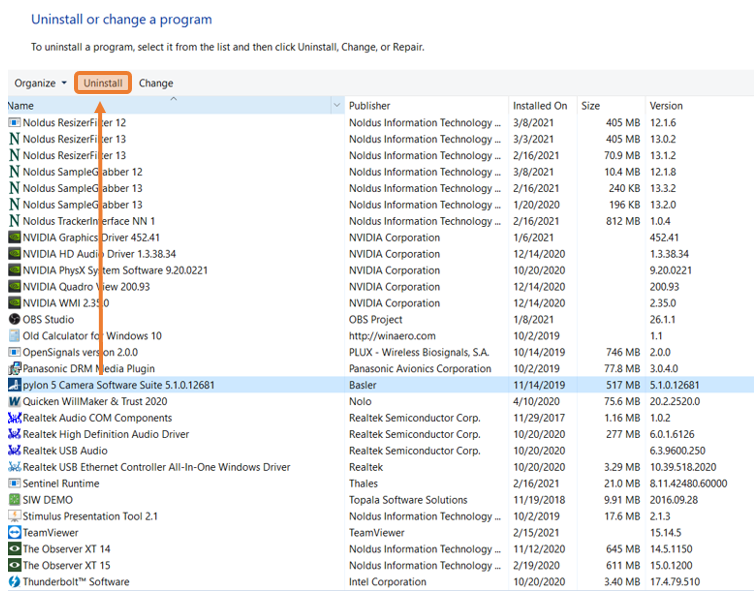754x593 pixels.
Task: Click the http://winaero.com publisher cell
Action: [392, 336]
